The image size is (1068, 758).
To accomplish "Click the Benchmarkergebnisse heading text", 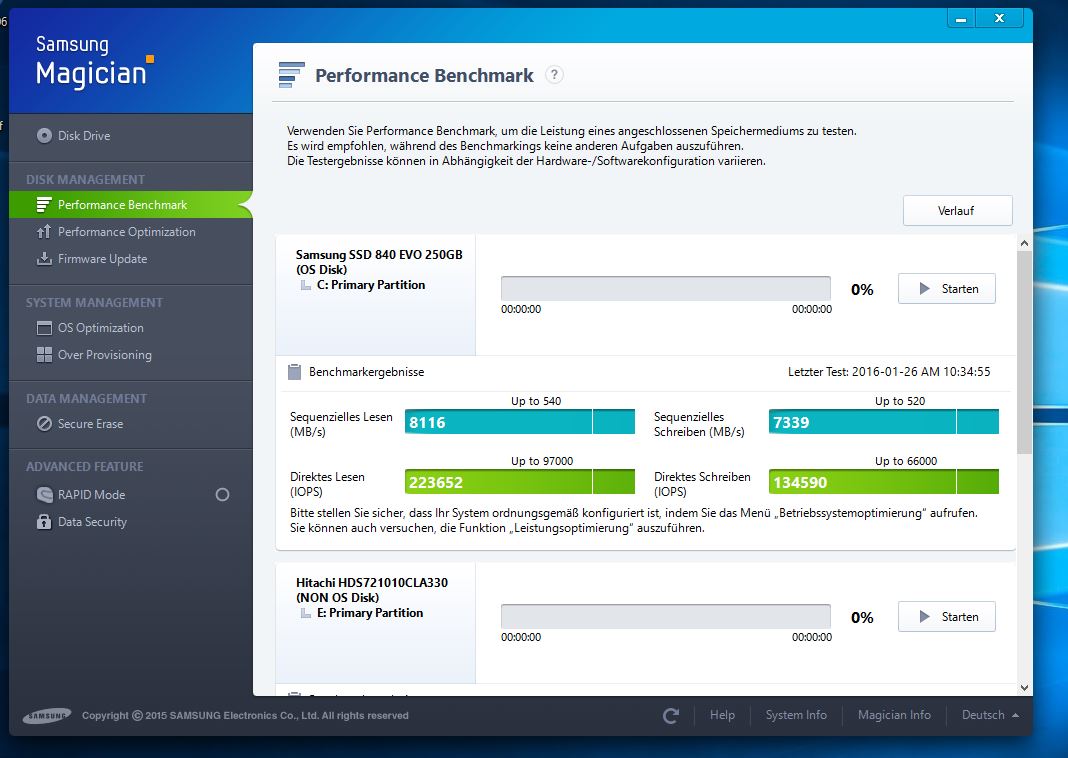I will pos(366,372).
